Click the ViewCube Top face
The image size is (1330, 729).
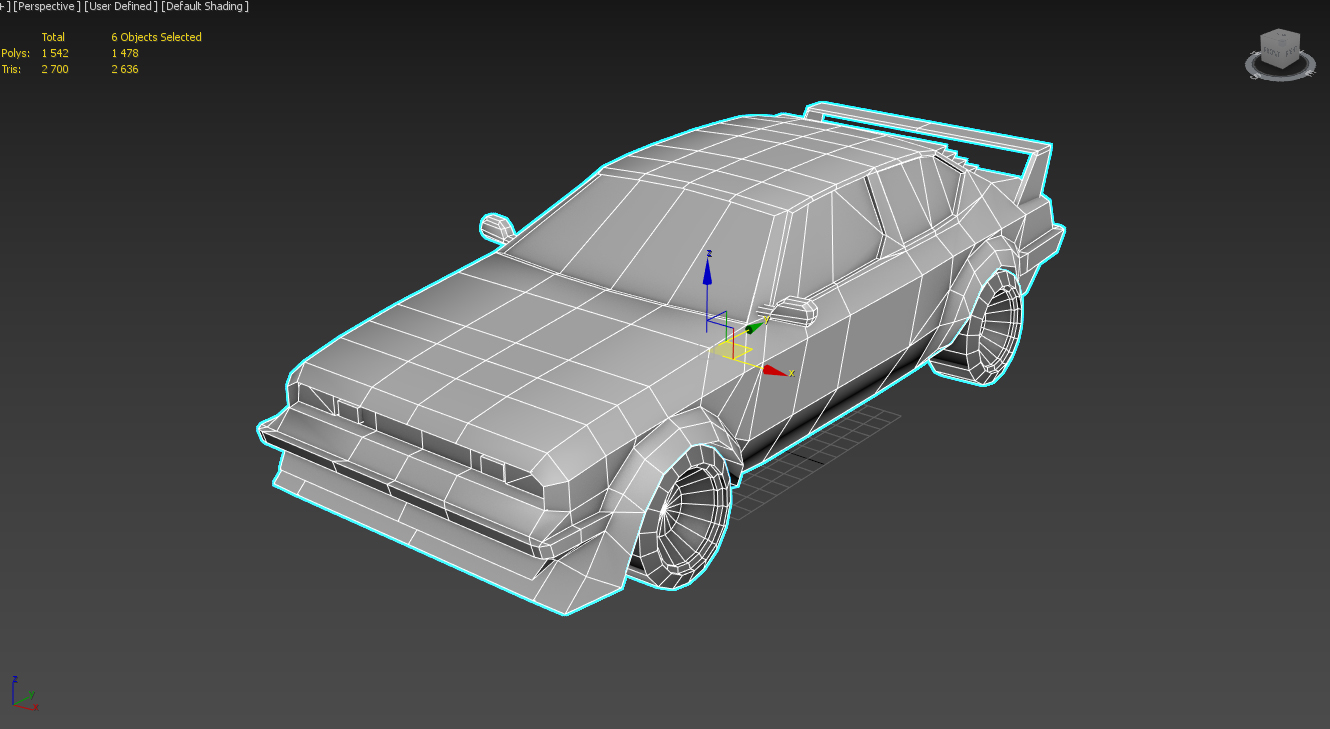coord(1280,38)
